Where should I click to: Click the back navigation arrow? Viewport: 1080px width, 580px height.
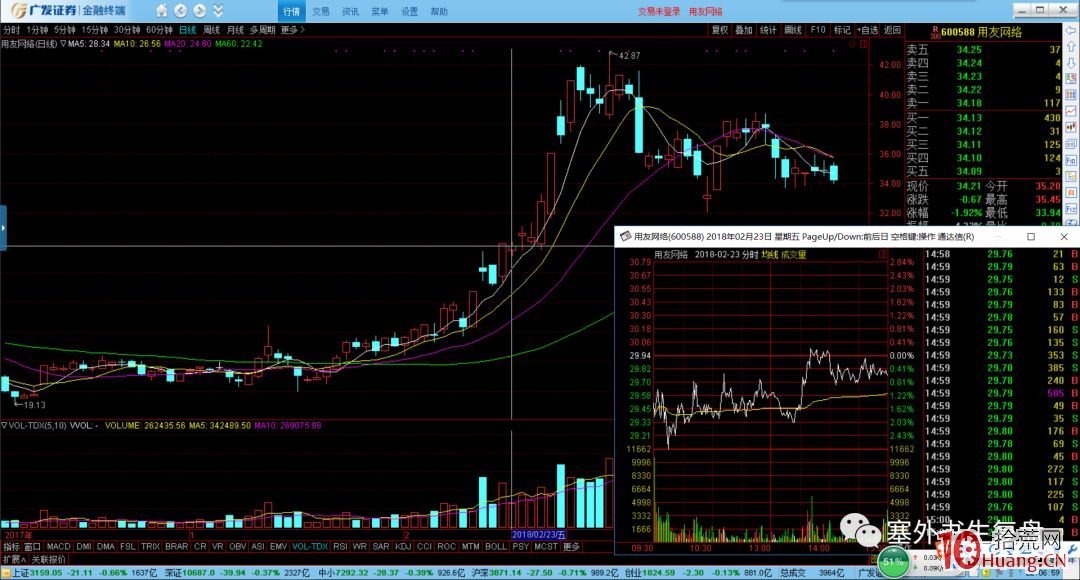(180, 10)
